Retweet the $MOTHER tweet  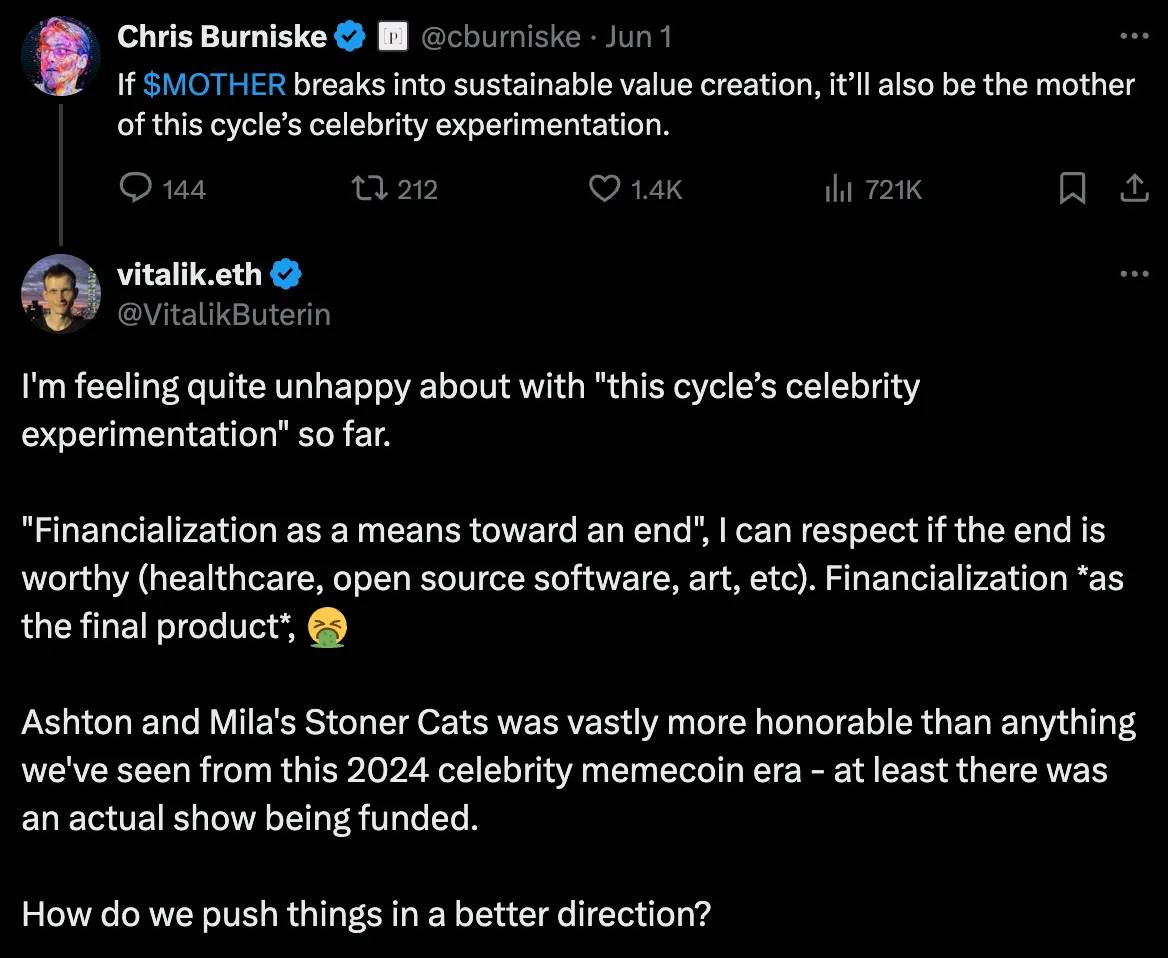pyautogui.click(x=369, y=188)
